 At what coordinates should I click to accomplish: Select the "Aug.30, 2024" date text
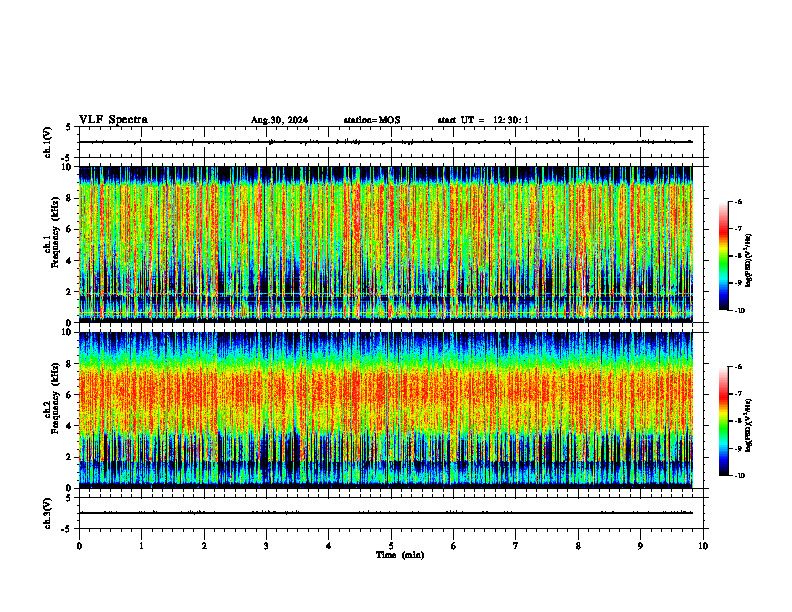point(279,120)
